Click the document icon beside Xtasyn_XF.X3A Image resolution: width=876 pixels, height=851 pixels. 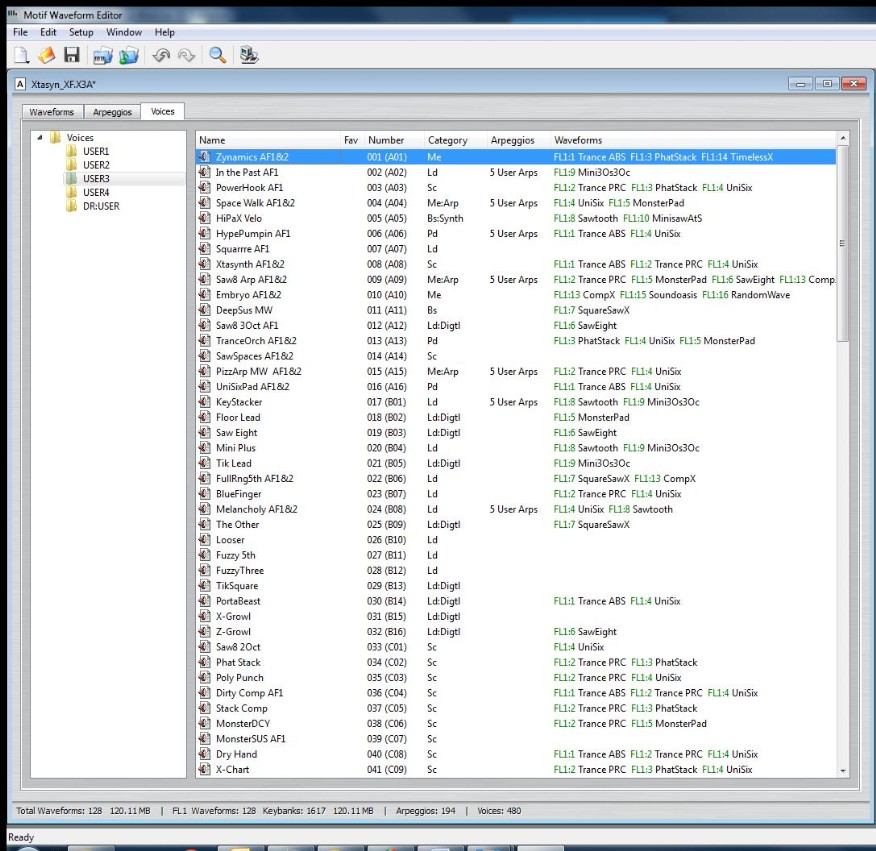coord(20,84)
